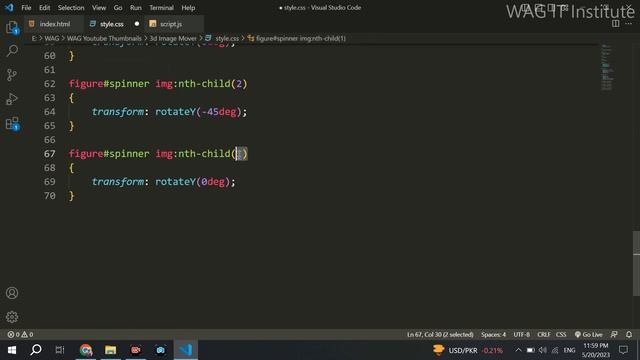The width and height of the screenshot is (640, 360).
Task: Open Accounts menu in activity bar
Action: click(12, 293)
